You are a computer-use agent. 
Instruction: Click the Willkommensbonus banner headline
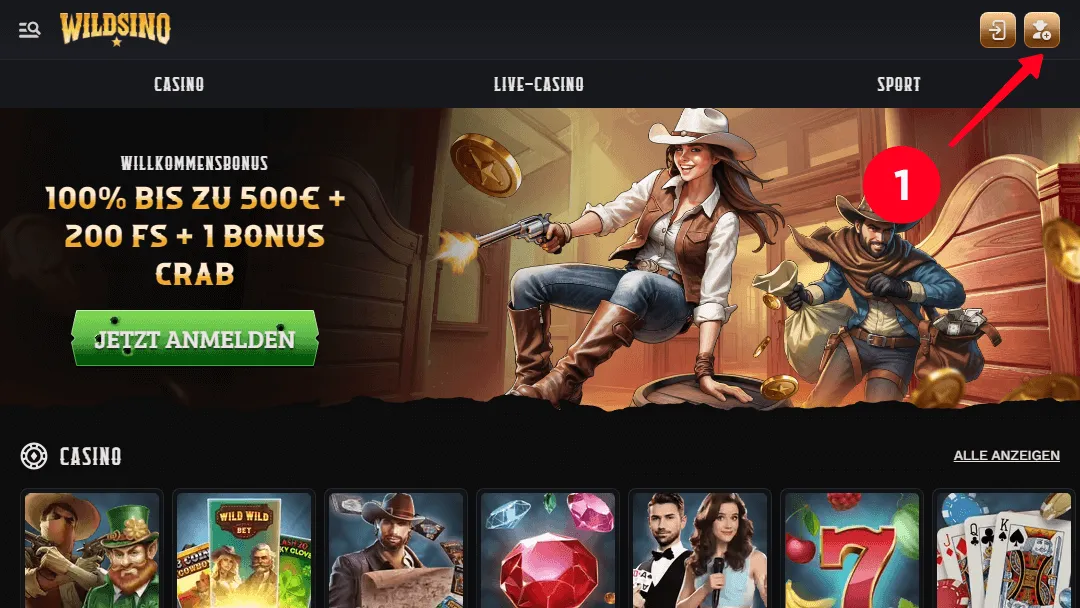pyautogui.click(x=194, y=163)
